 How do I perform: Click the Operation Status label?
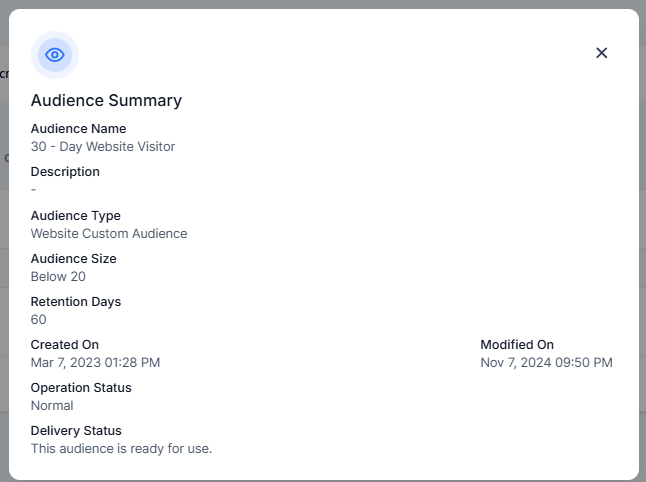81,388
